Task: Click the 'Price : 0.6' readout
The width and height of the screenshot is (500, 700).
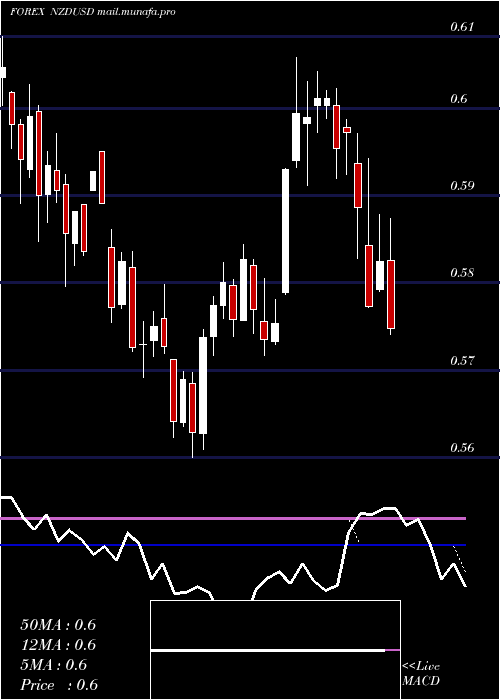Action: (x=59, y=685)
